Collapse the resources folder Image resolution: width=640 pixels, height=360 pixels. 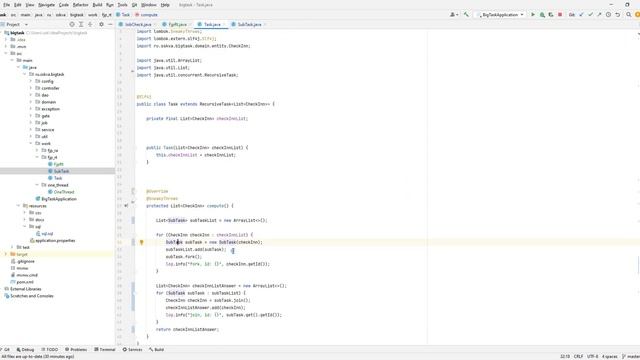[x=19, y=206]
